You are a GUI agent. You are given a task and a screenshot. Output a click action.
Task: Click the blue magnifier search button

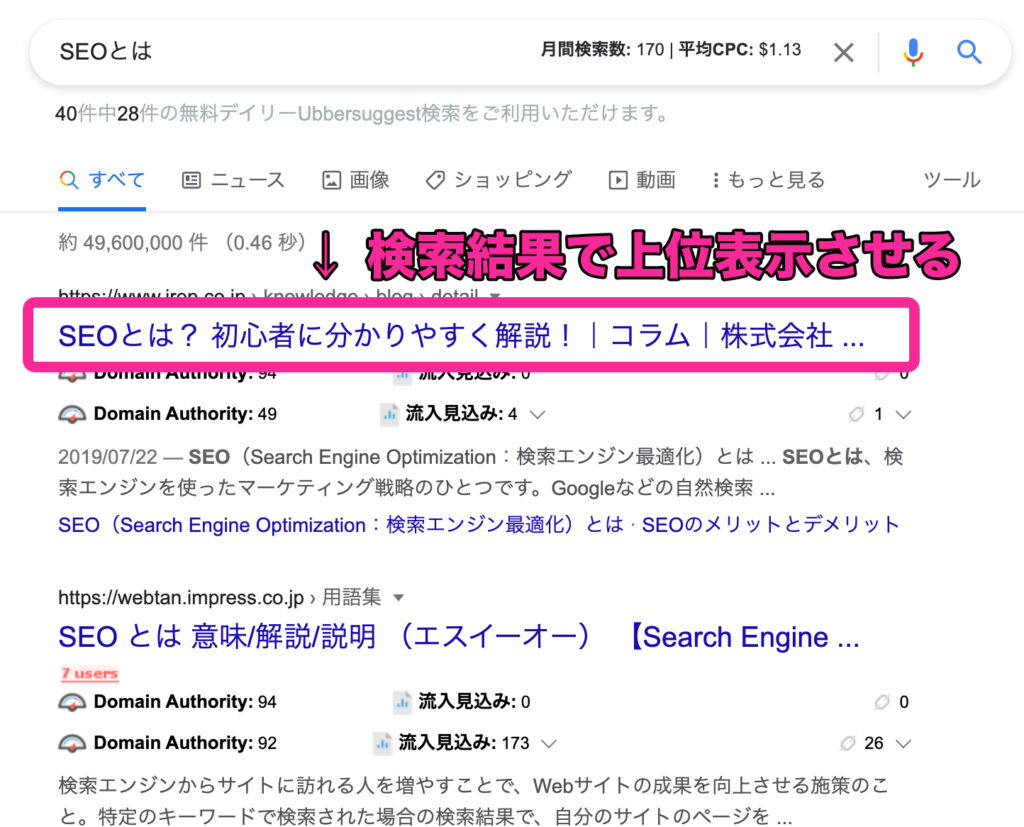969,52
